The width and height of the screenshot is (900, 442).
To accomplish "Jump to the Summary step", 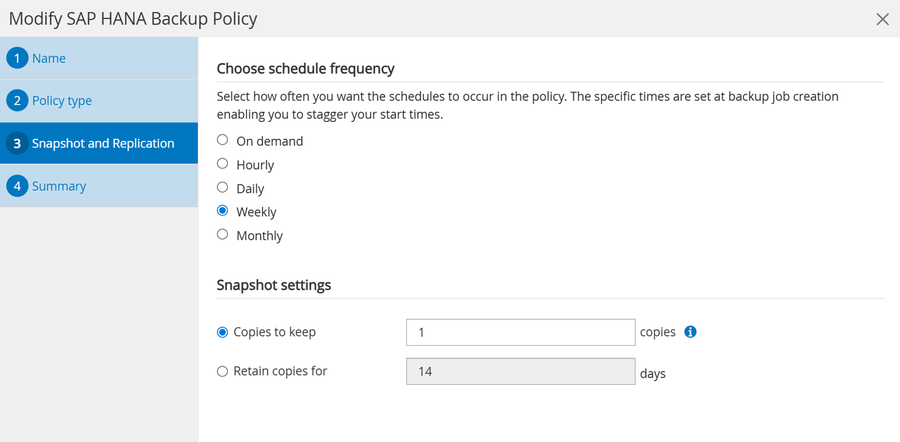I will (x=59, y=187).
